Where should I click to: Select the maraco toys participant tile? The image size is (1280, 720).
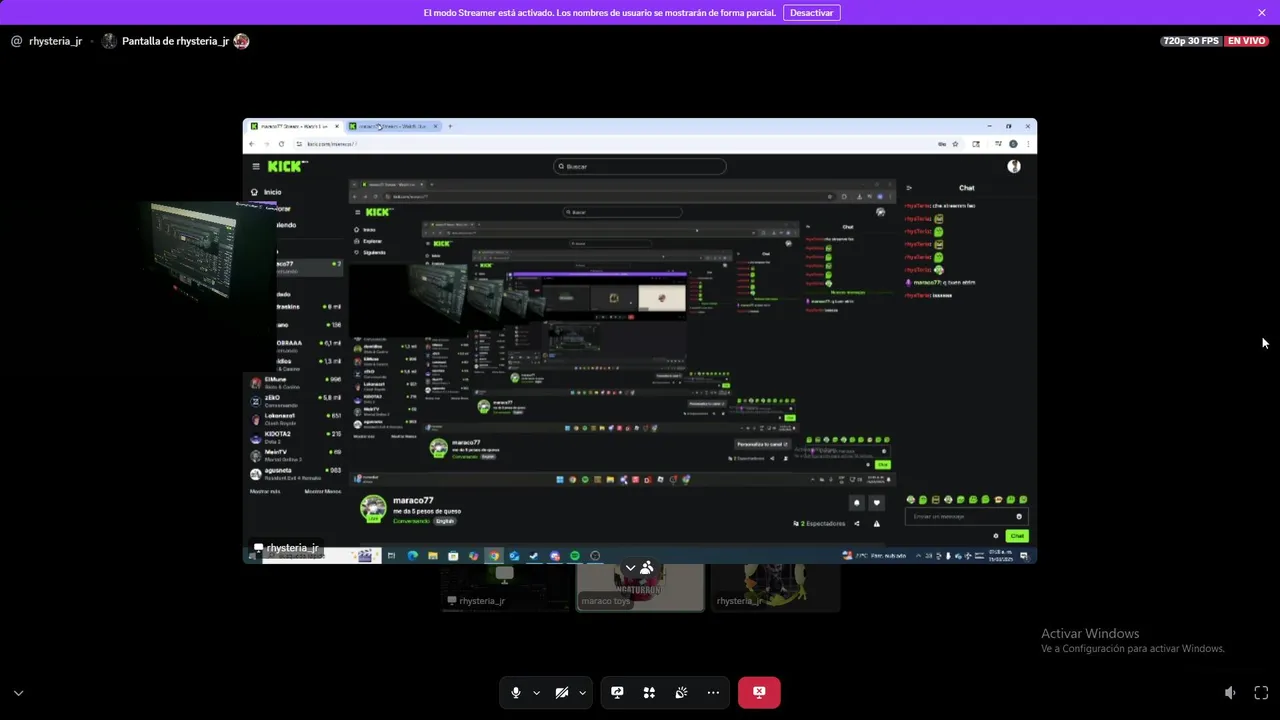[640, 587]
